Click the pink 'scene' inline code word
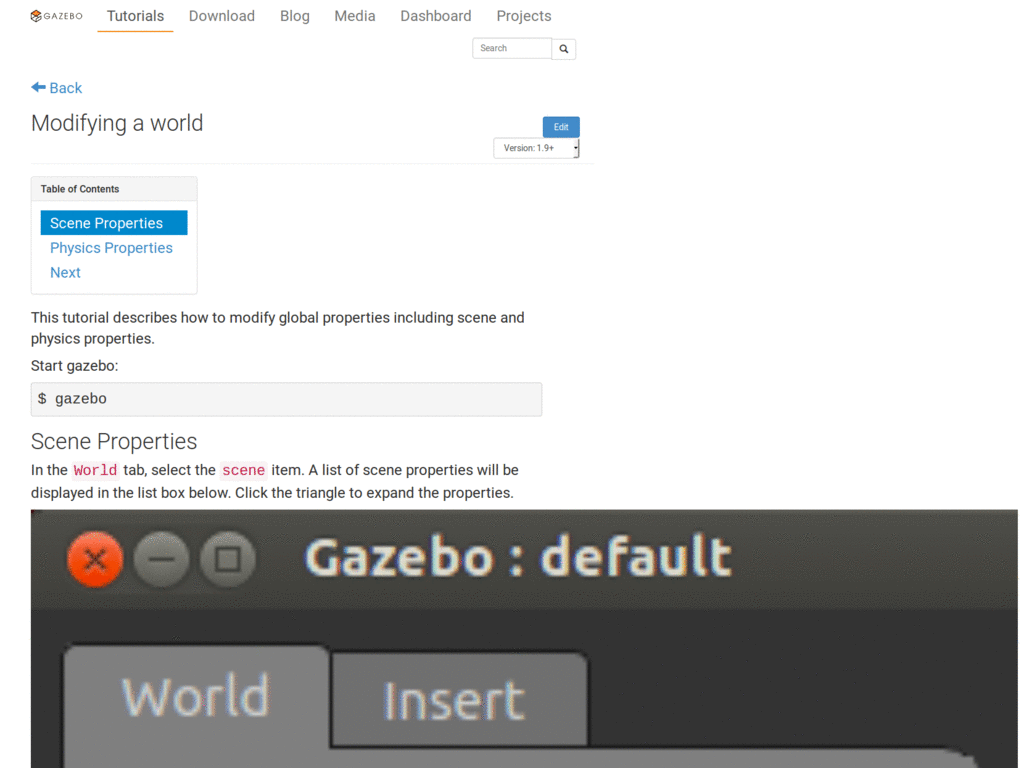The width and height of the screenshot is (1024, 768). point(243,470)
